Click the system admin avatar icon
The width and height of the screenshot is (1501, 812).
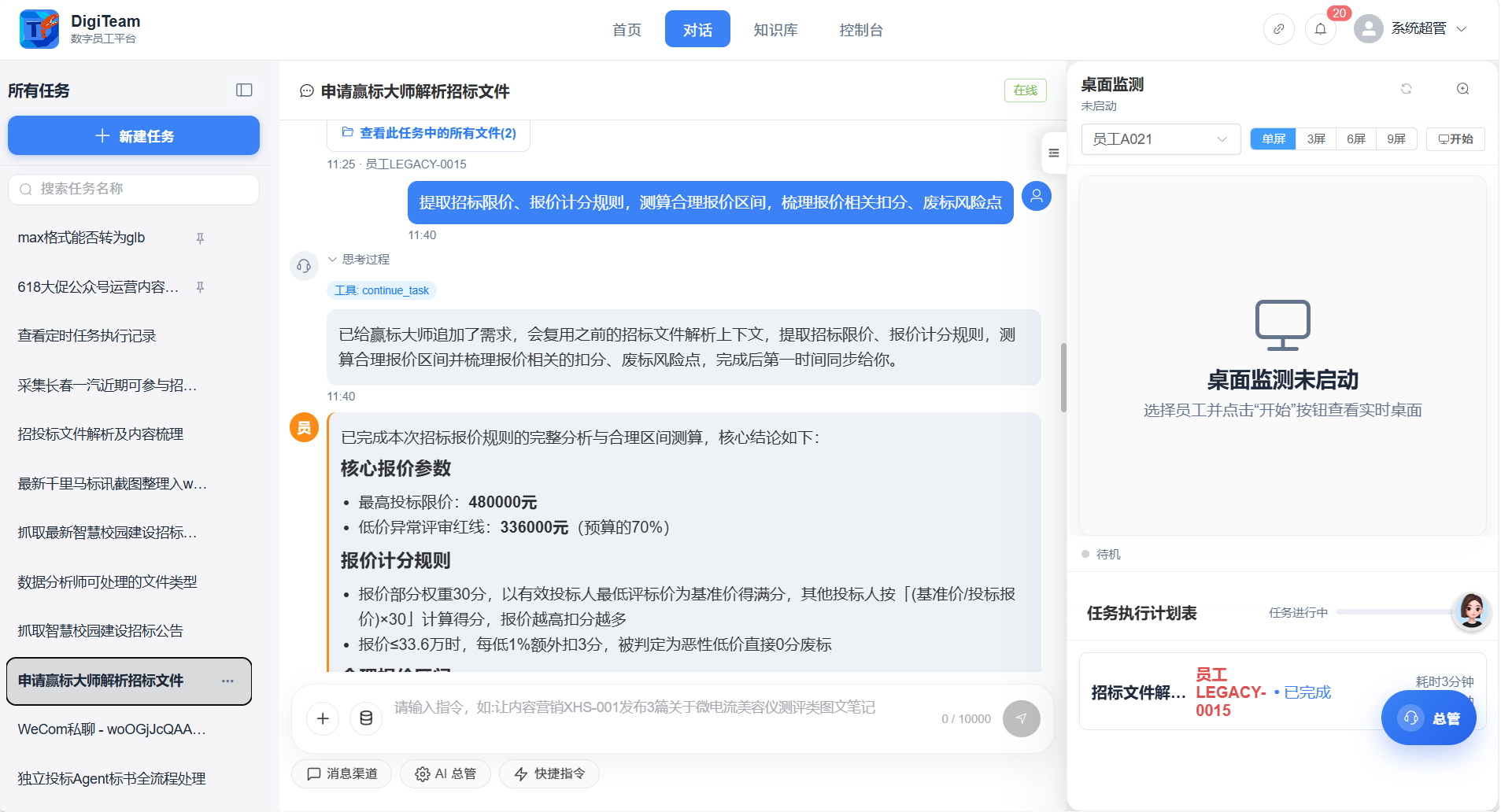click(1369, 29)
